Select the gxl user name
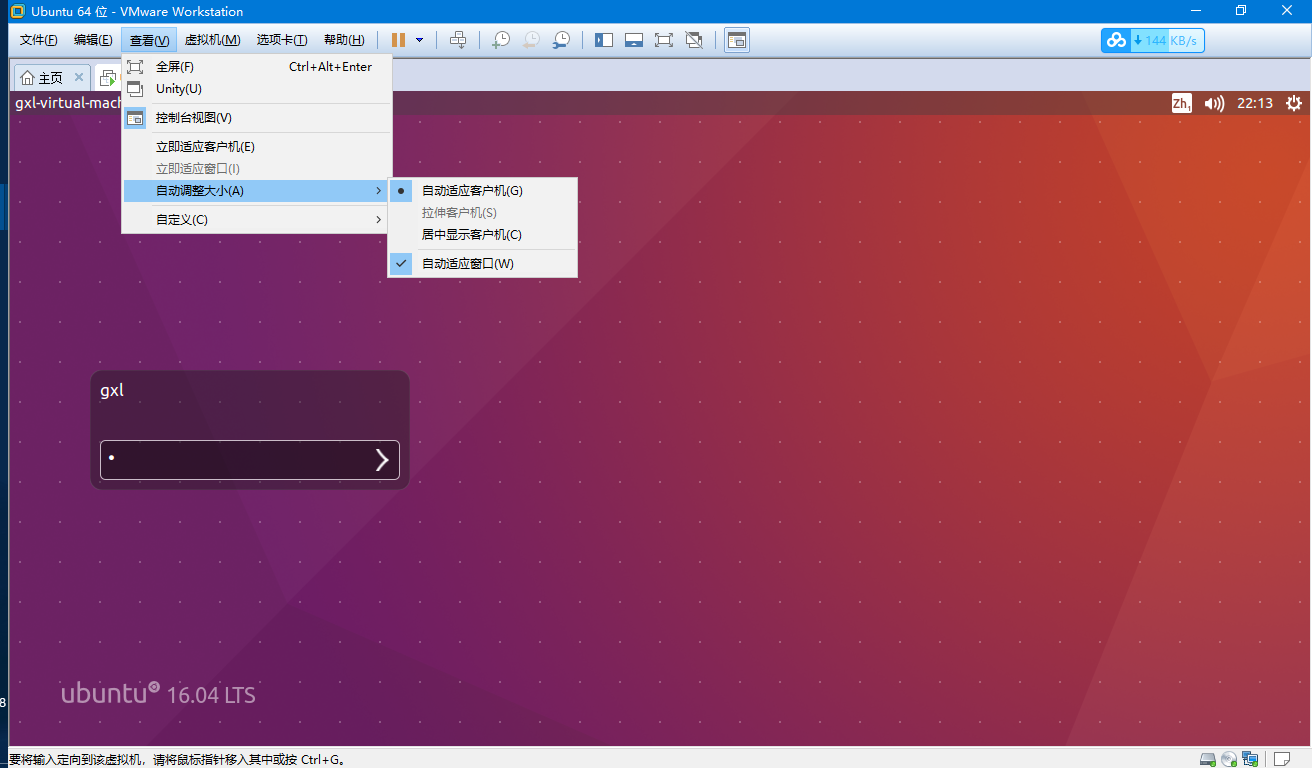This screenshot has width=1312, height=768. (112, 391)
